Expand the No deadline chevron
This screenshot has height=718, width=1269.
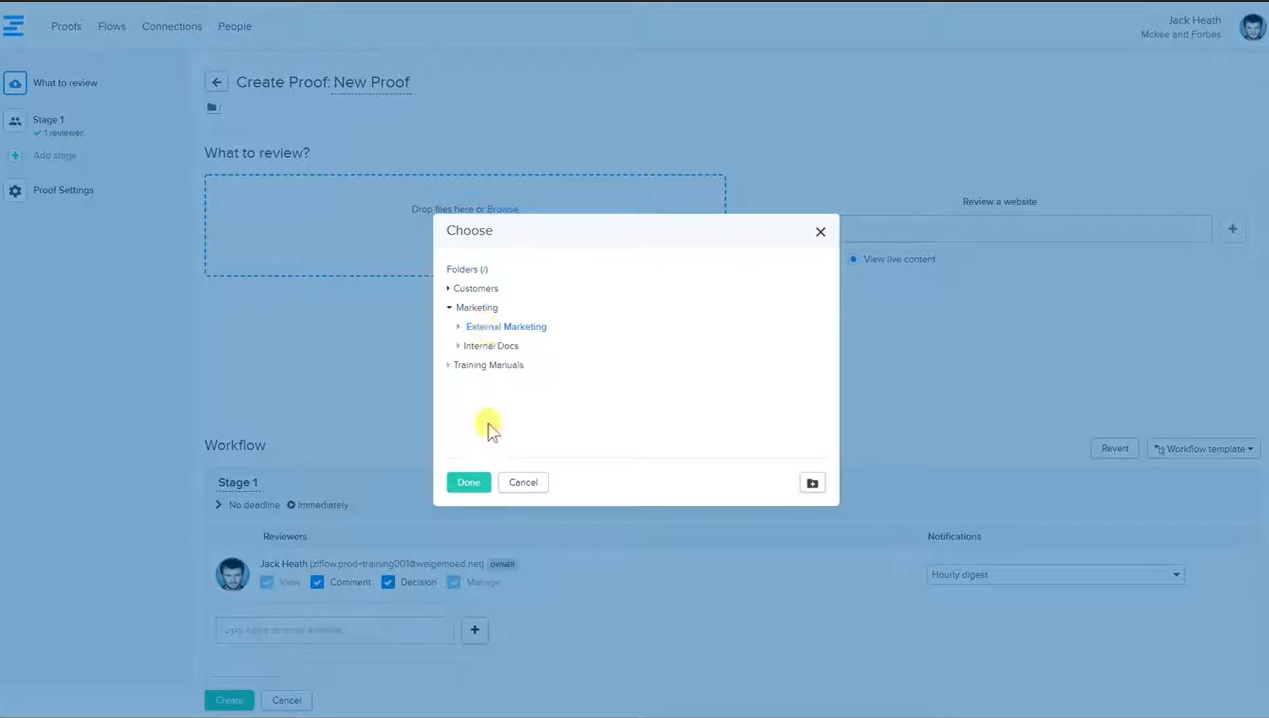point(219,505)
